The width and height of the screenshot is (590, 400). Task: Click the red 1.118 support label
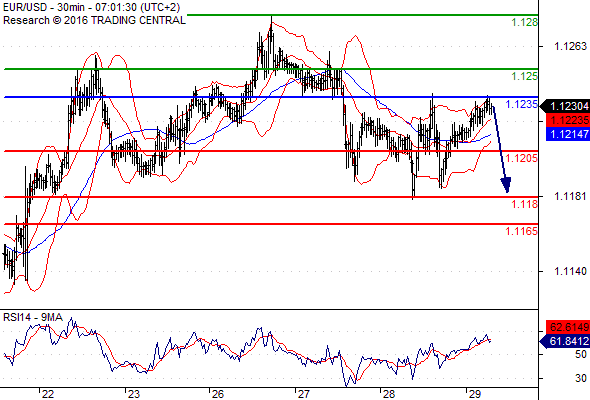(x=525, y=204)
